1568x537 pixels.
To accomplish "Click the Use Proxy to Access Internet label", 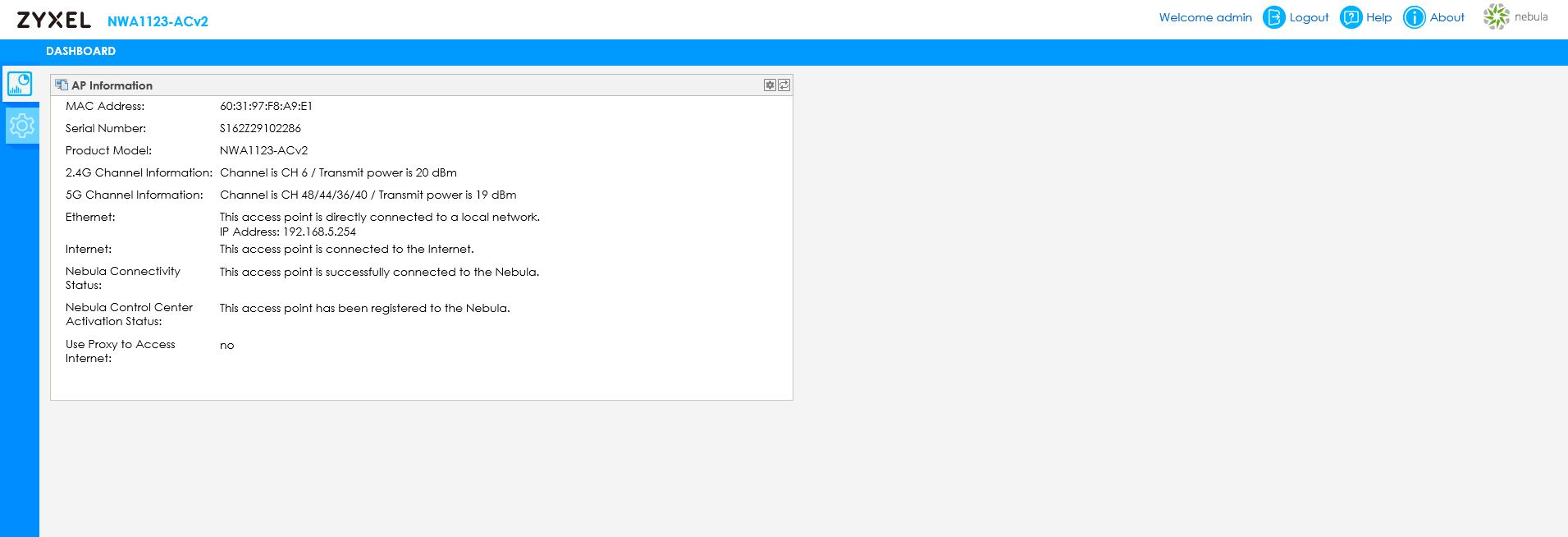I will point(120,351).
